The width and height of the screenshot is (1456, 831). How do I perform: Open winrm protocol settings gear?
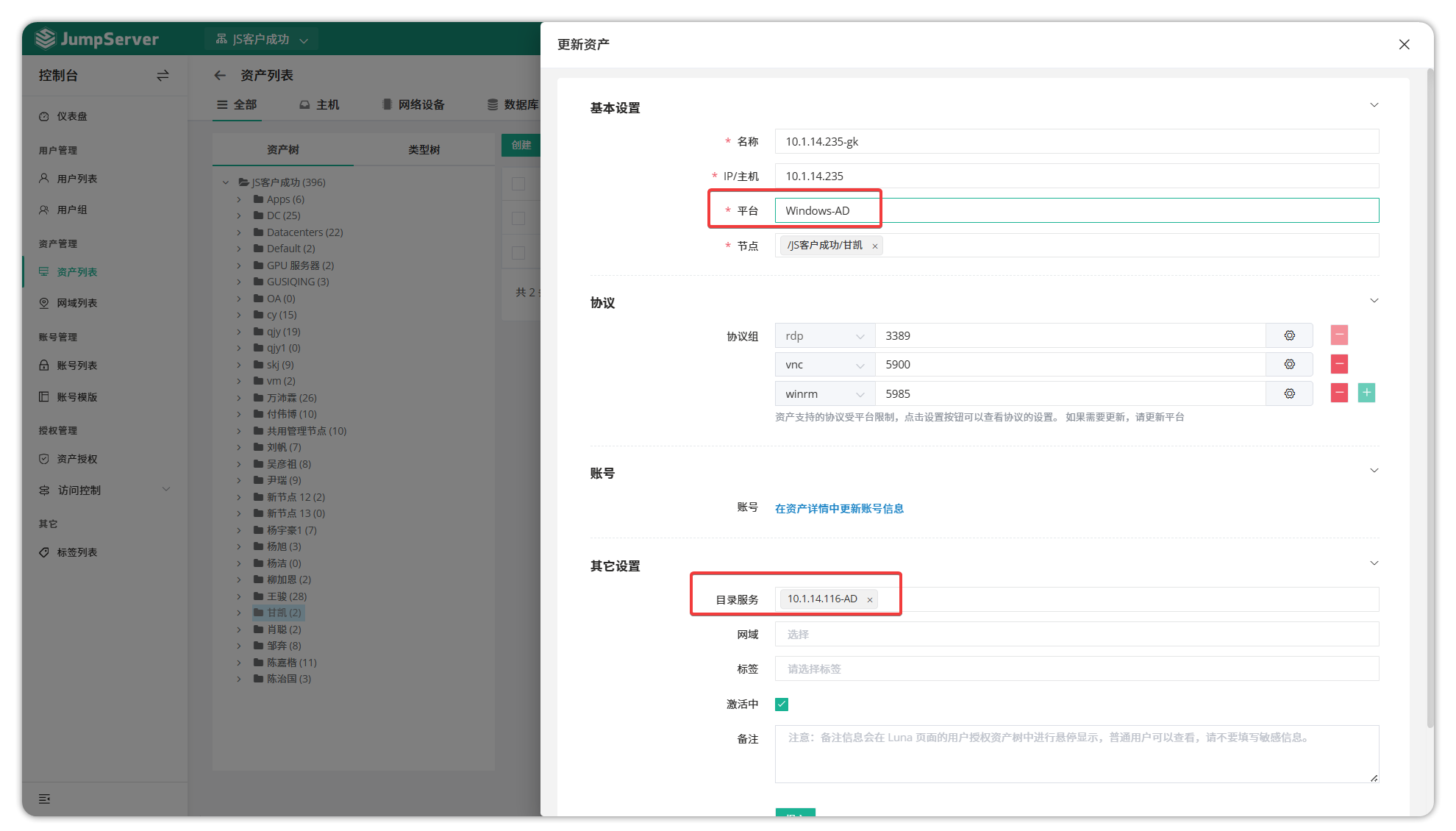pos(1289,393)
